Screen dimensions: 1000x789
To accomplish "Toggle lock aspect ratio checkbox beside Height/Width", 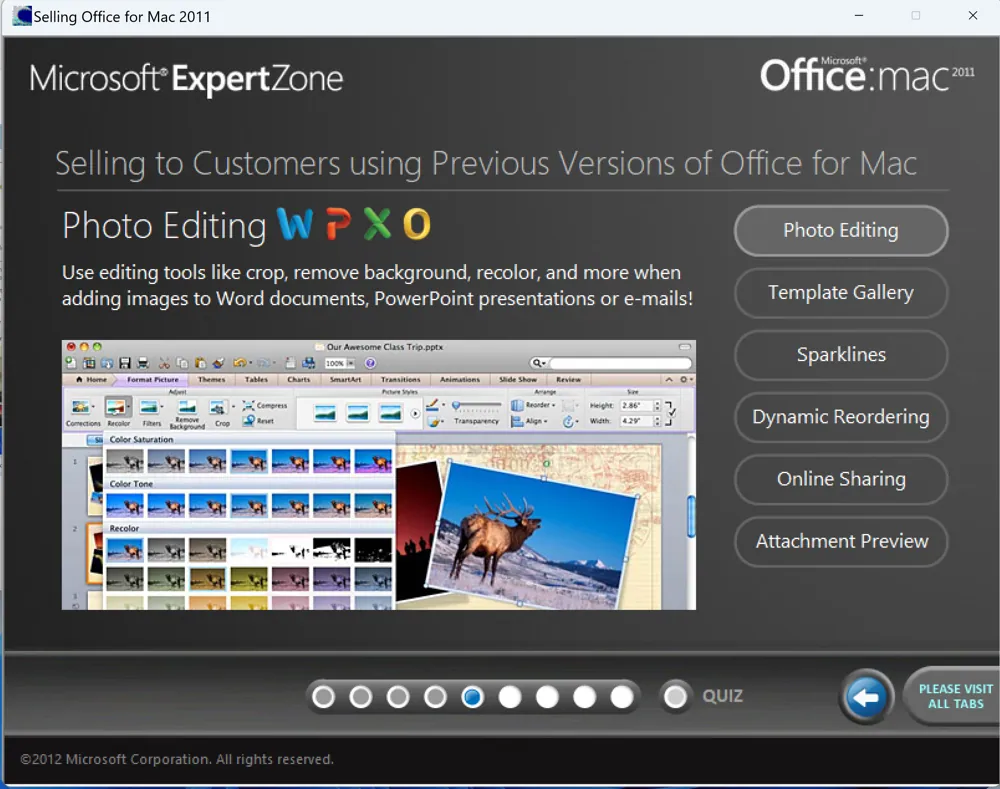I will point(672,413).
